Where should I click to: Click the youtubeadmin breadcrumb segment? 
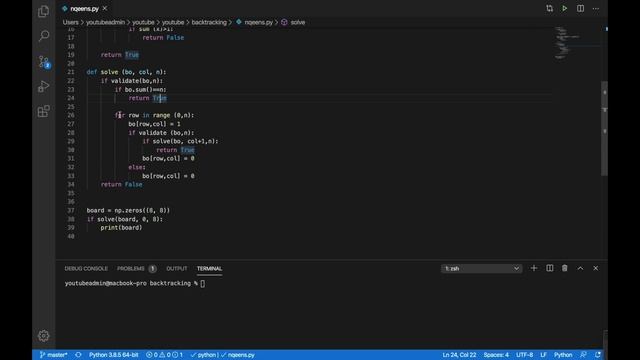(105, 22)
